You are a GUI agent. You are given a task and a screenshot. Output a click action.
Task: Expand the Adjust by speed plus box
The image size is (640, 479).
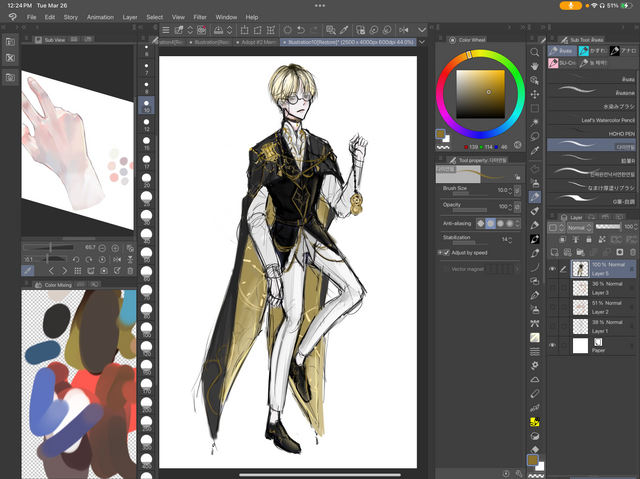point(440,253)
